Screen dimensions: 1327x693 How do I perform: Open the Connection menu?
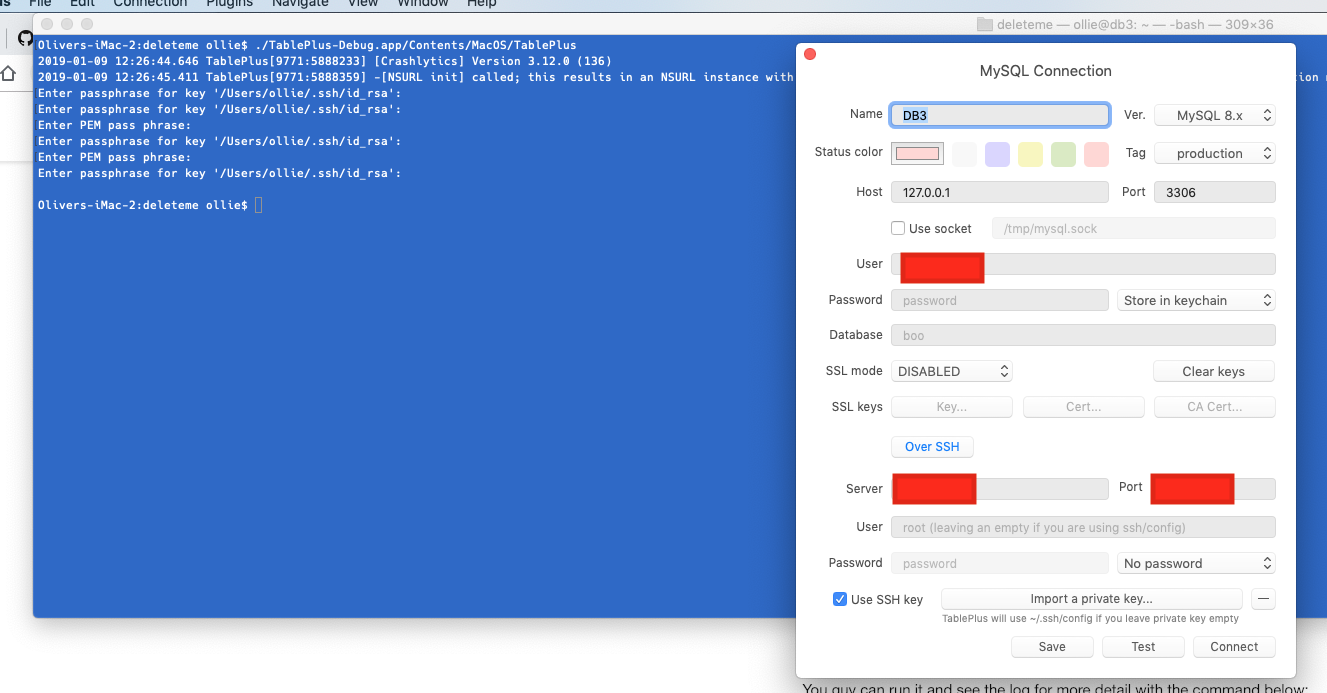(x=150, y=4)
